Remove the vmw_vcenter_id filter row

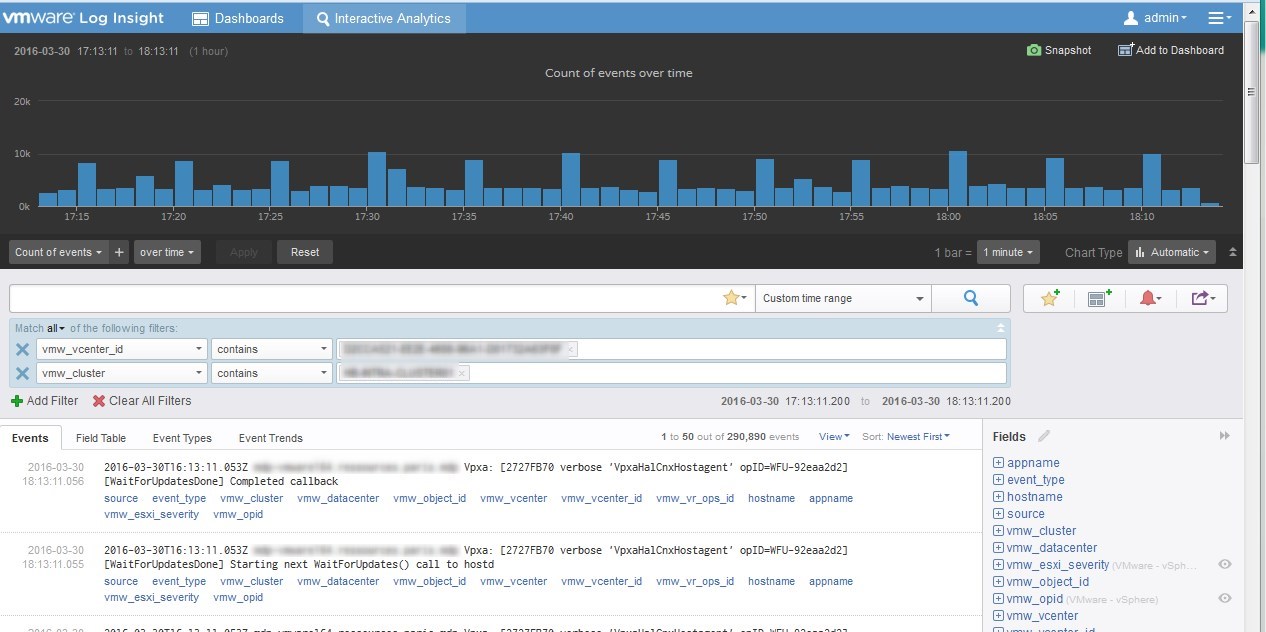(22, 349)
